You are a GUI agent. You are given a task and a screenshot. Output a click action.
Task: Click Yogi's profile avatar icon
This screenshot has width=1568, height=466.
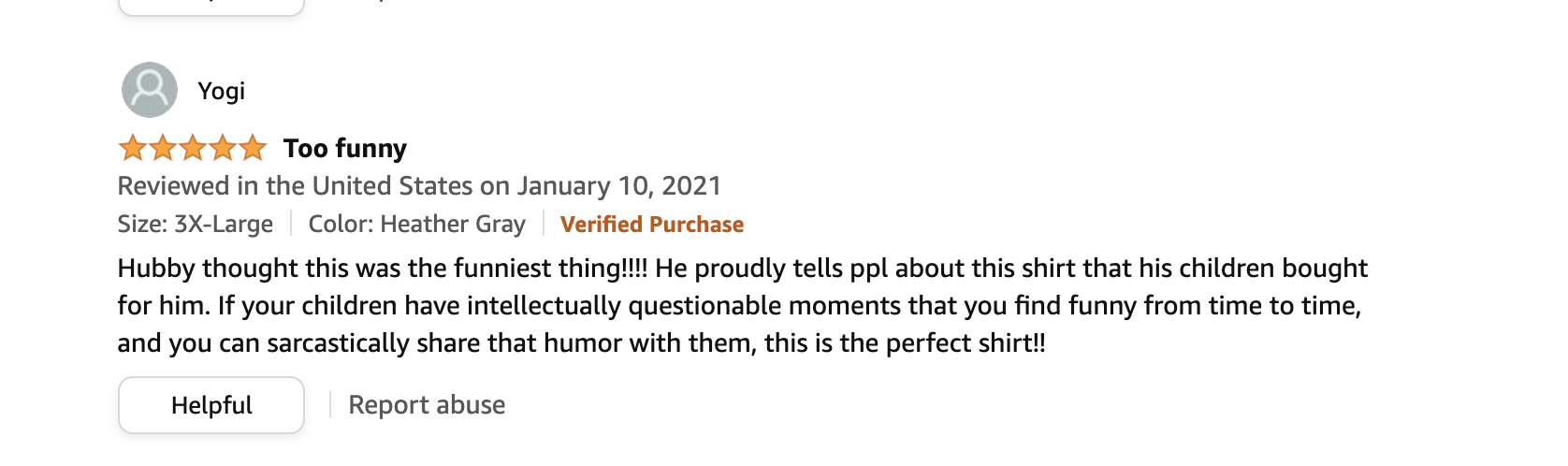click(x=150, y=90)
